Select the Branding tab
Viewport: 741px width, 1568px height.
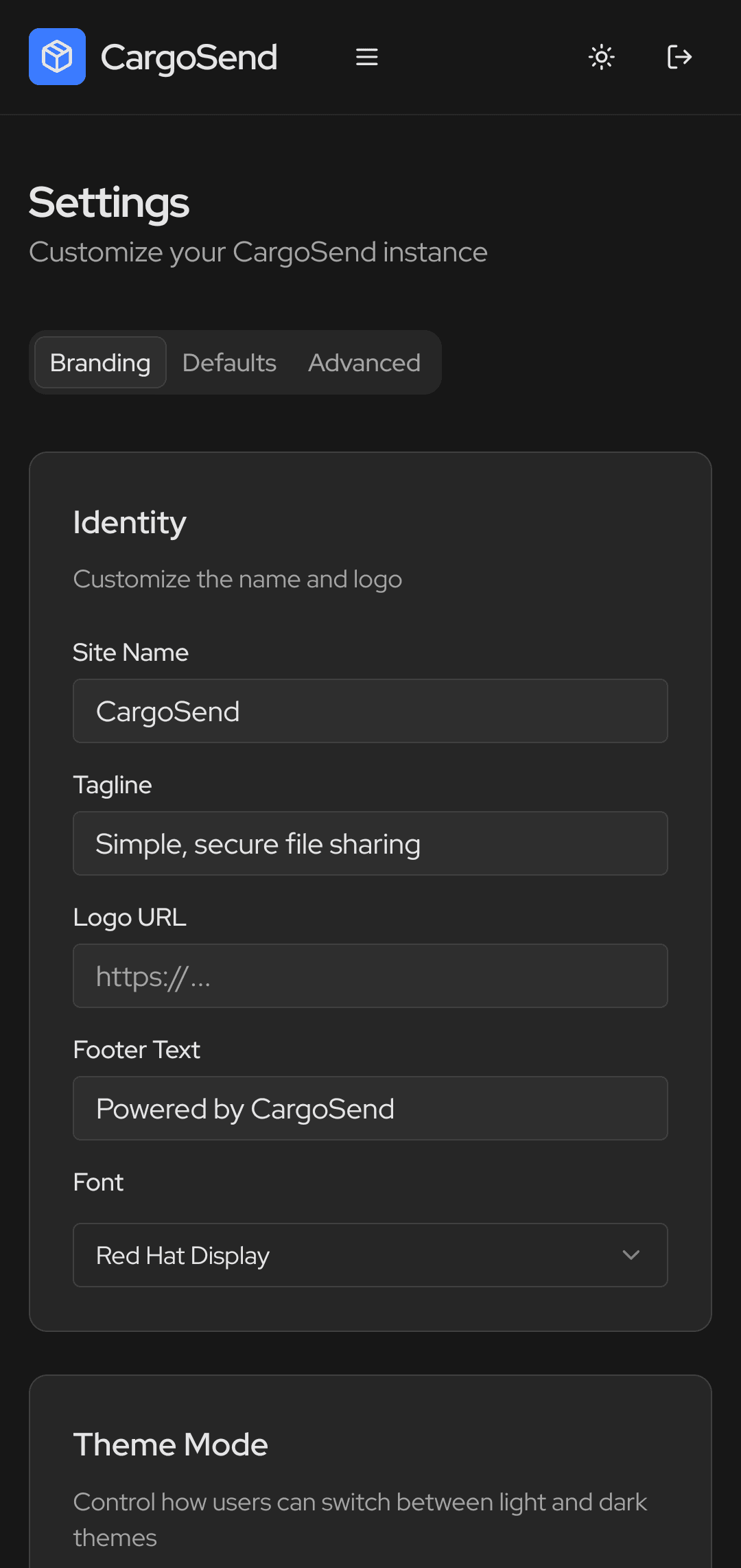pos(100,362)
